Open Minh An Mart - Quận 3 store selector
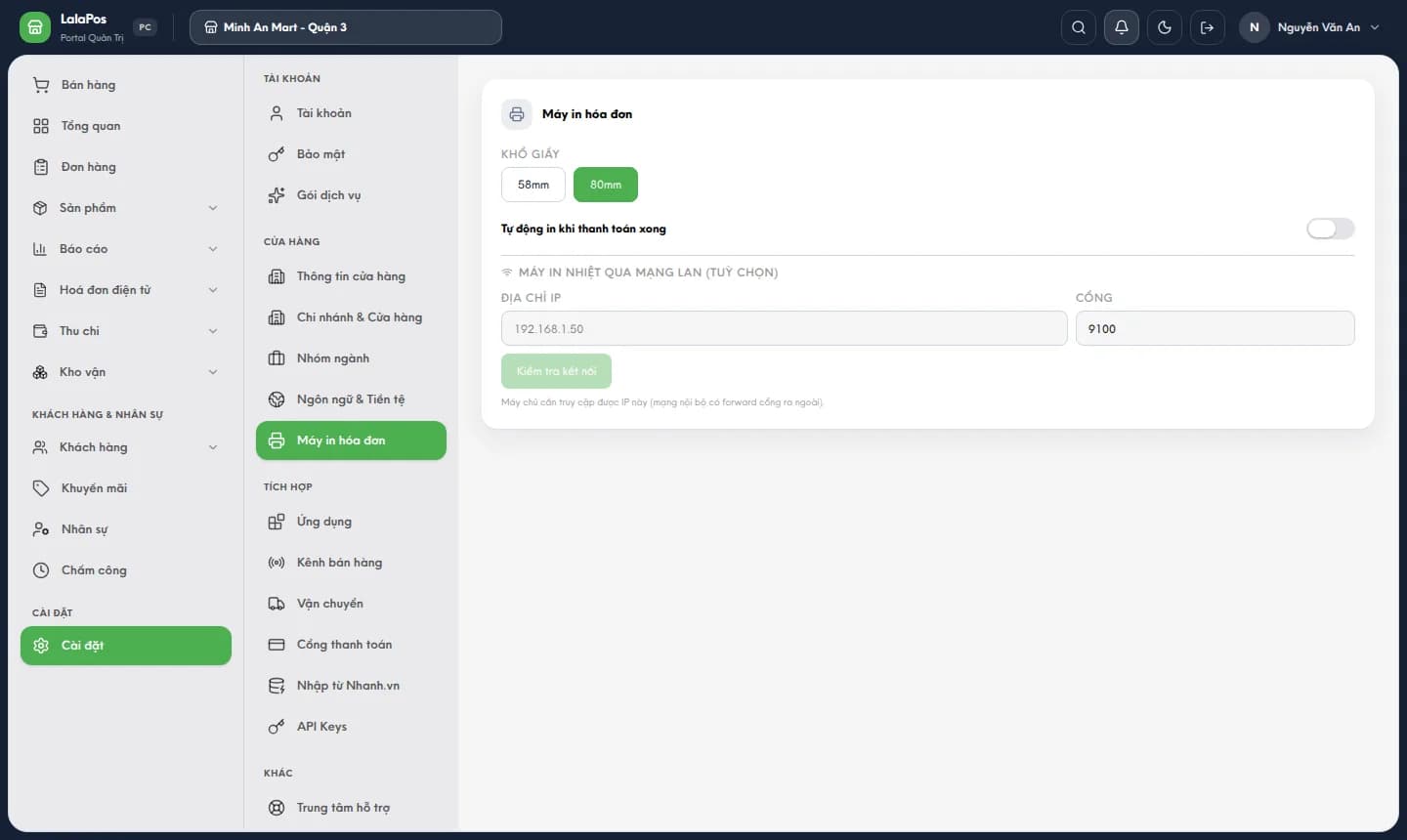 (346, 27)
